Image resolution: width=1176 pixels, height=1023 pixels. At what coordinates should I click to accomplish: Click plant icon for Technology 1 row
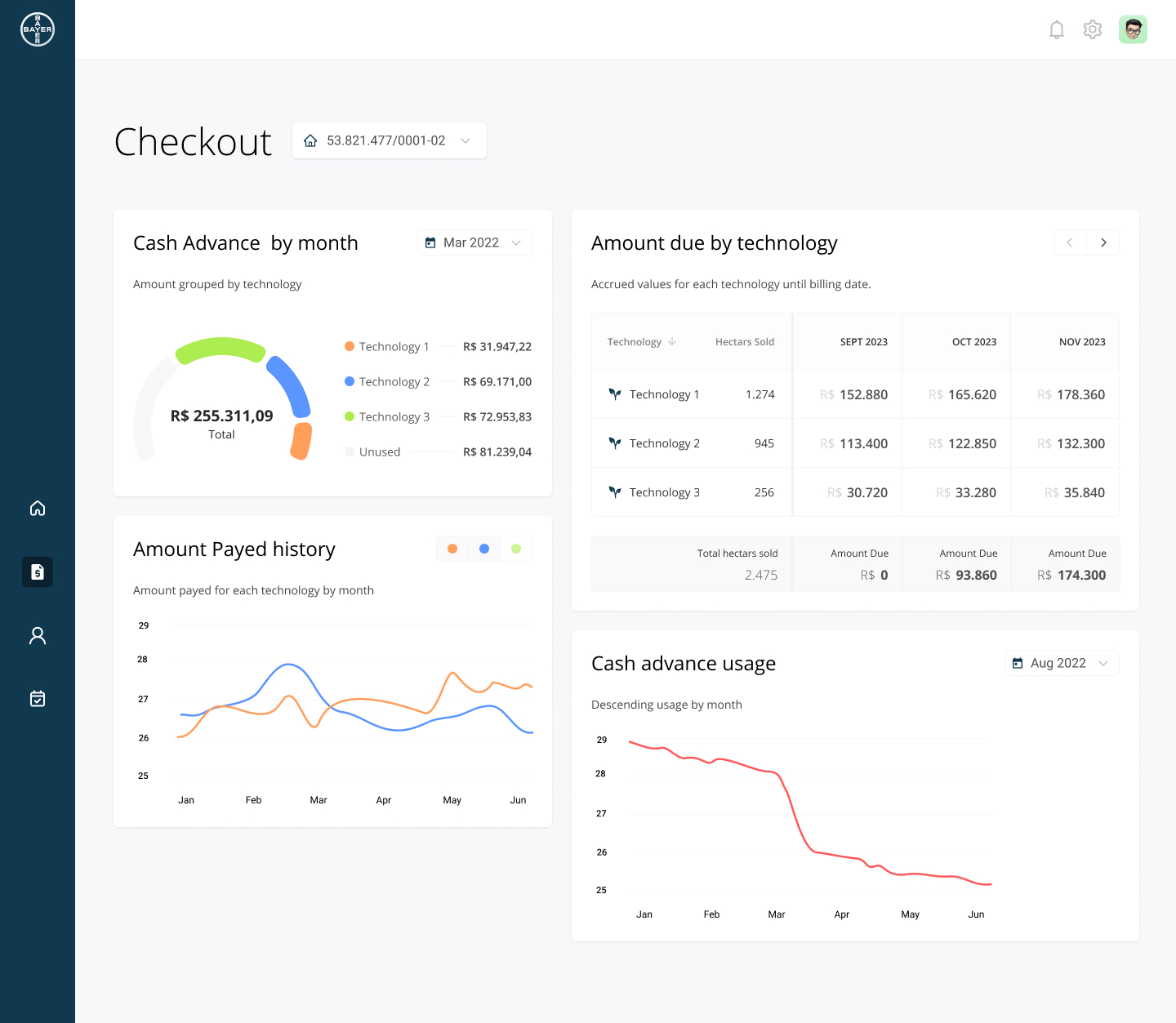(615, 394)
